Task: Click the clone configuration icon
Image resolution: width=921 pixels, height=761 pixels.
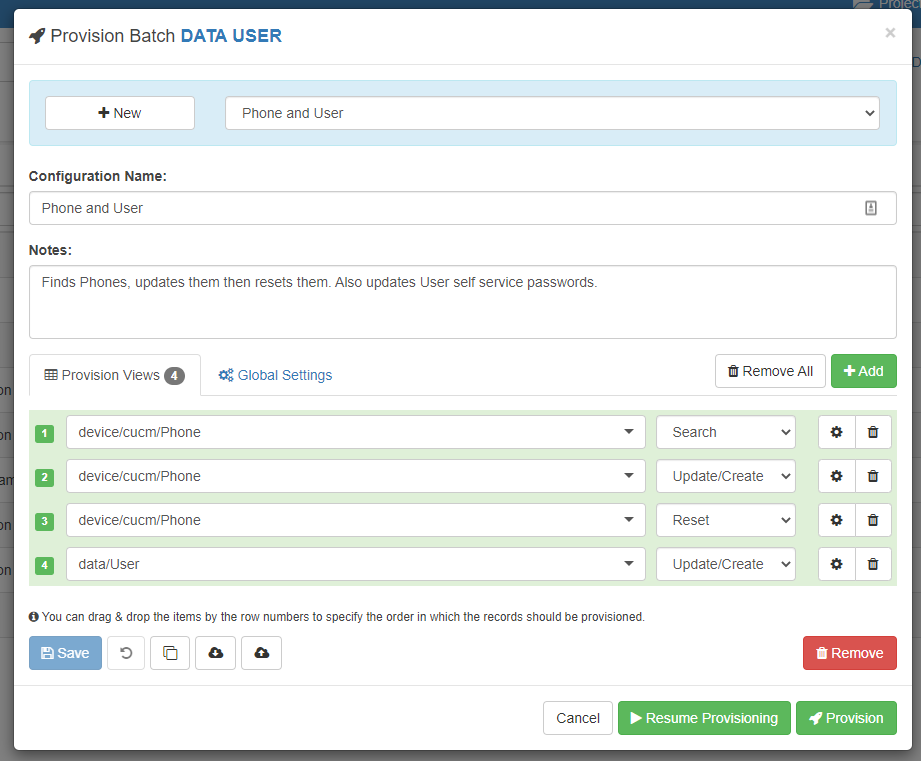Action: (170, 653)
